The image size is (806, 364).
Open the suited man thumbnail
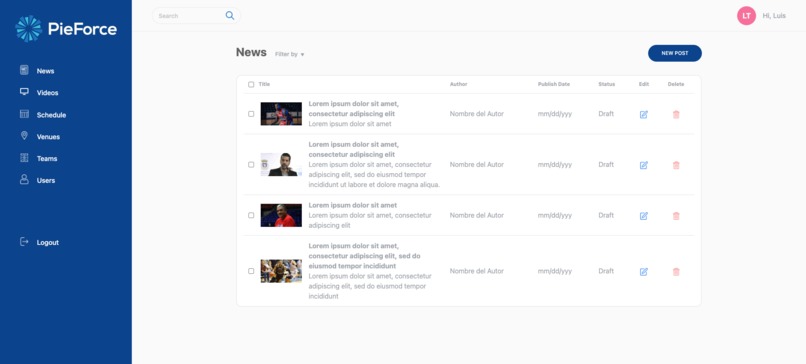(281, 165)
